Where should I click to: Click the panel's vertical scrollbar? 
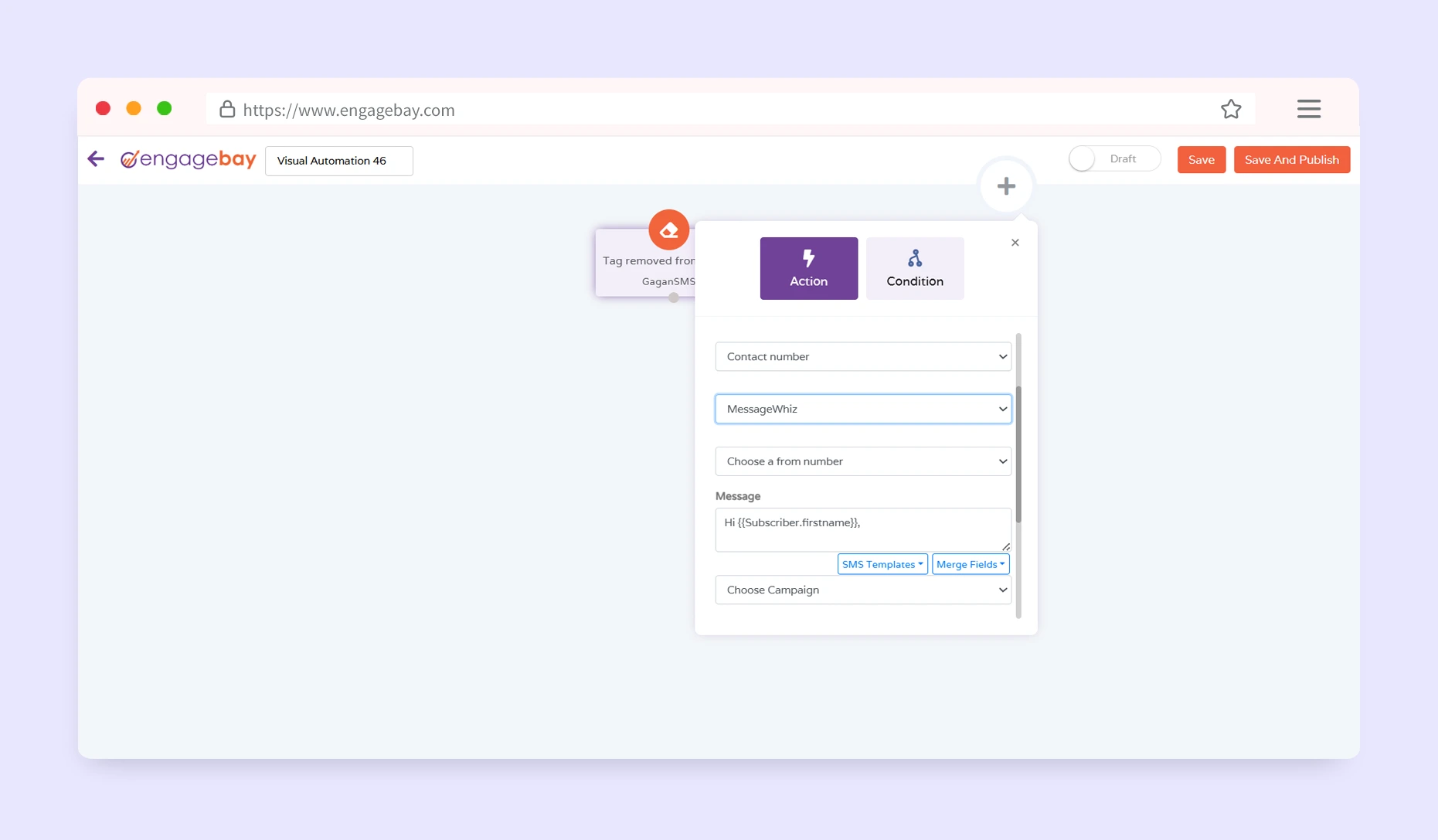click(1018, 456)
